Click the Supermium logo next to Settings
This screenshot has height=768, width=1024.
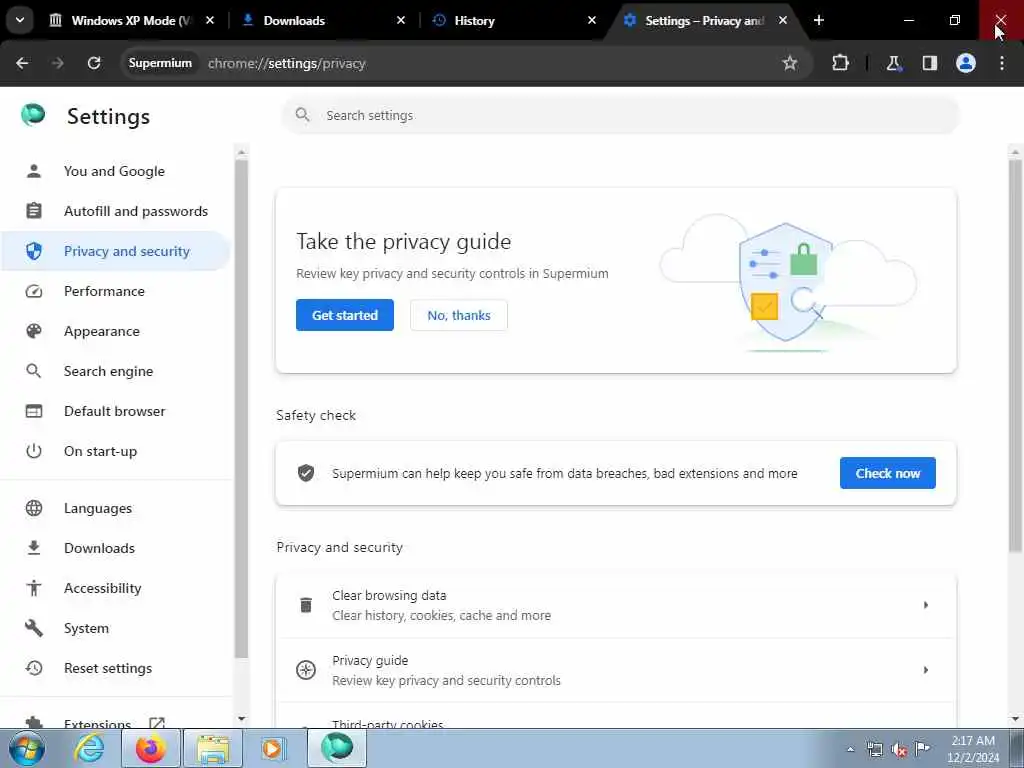click(33, 115)
